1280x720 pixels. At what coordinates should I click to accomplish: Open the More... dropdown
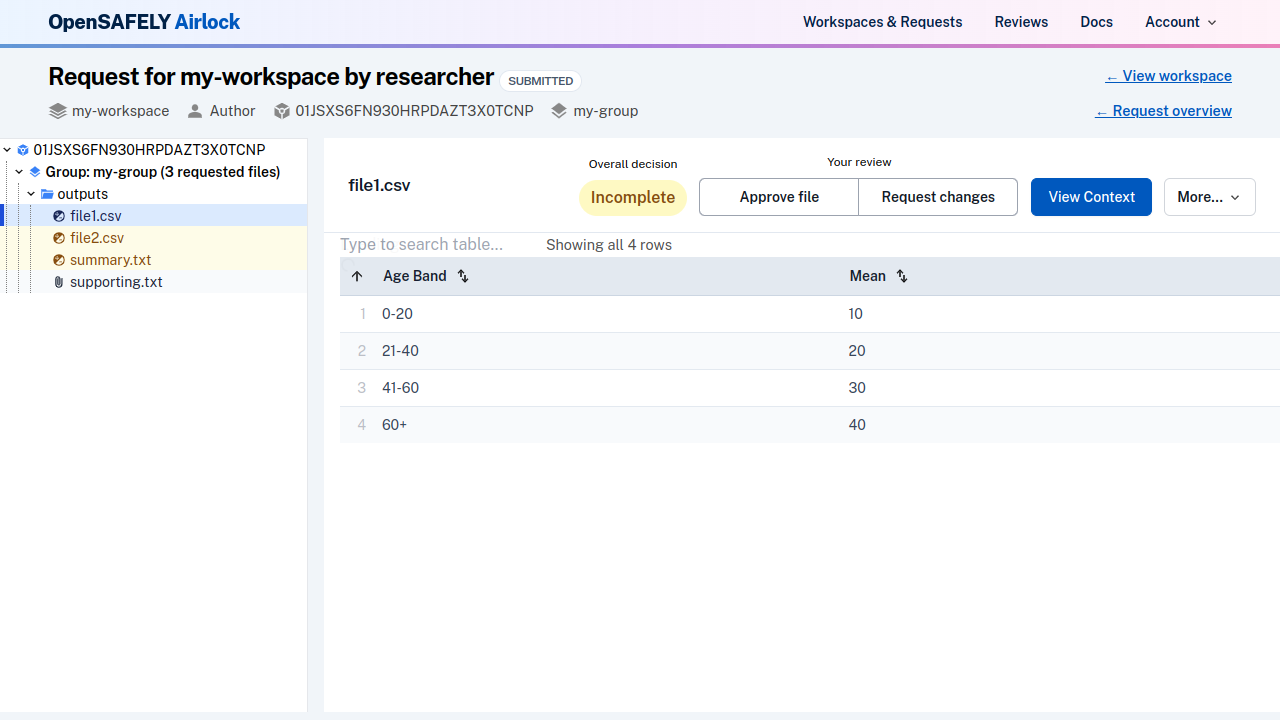tap(1209, 197)
